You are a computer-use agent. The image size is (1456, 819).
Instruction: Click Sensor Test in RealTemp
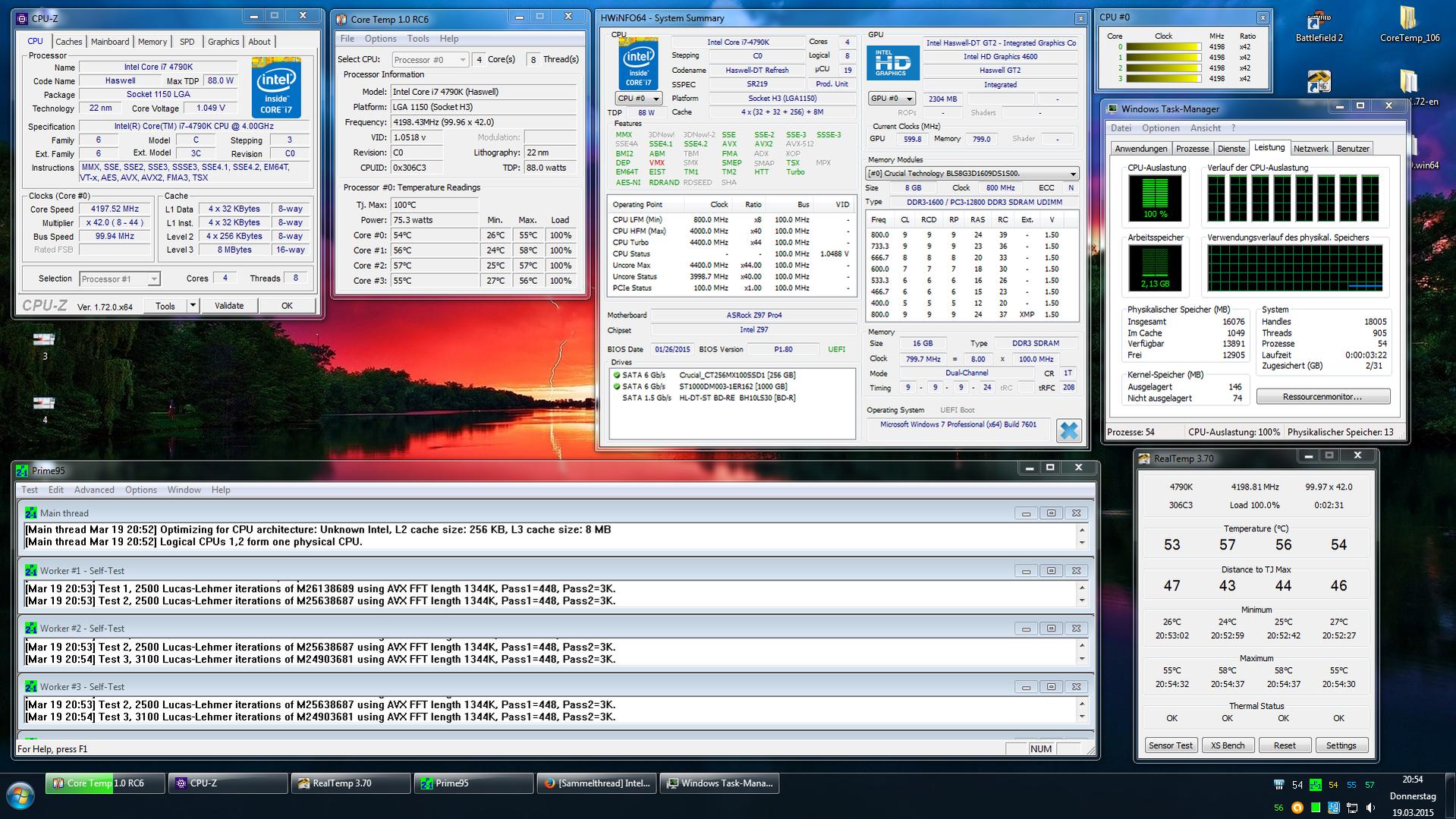point(1171,745)
